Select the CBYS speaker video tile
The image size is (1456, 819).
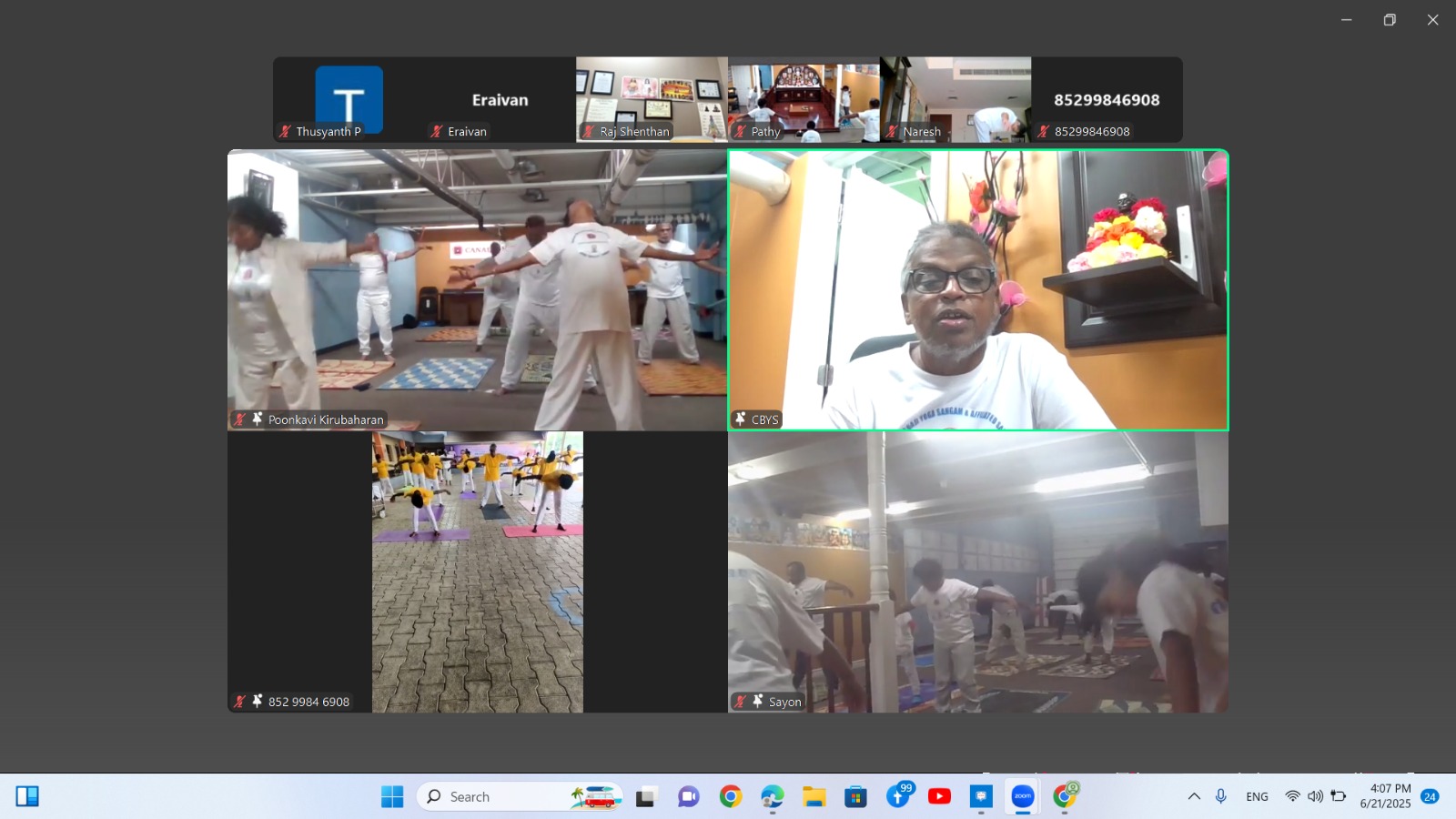point(978,289)
